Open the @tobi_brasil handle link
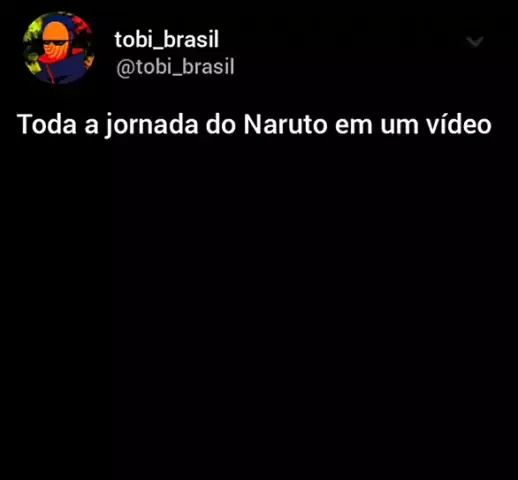 coord(175,67)
